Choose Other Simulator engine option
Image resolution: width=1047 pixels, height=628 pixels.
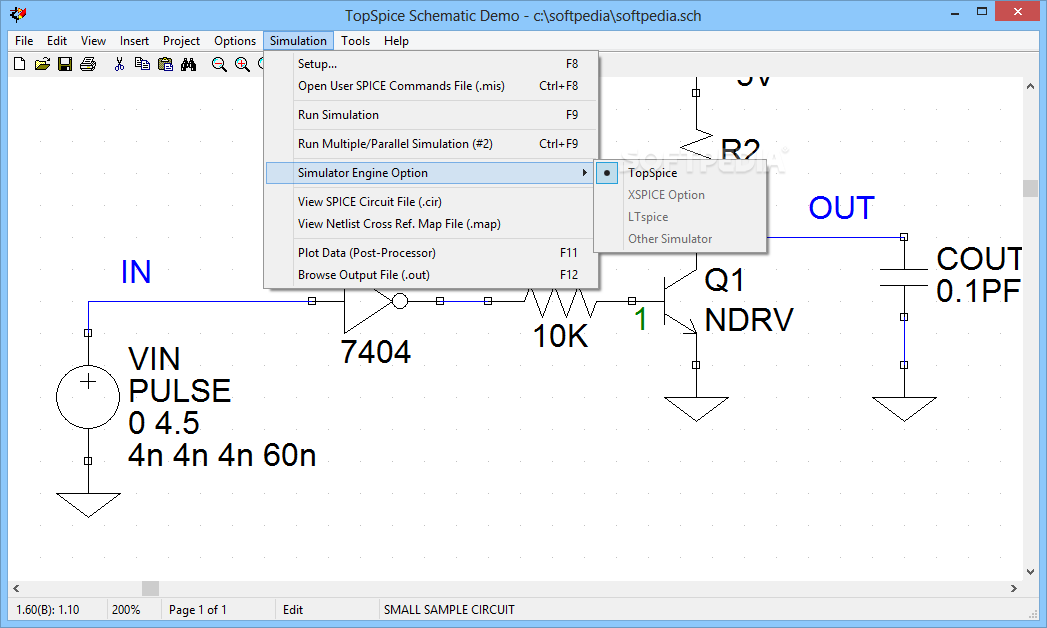coord(680,239)
